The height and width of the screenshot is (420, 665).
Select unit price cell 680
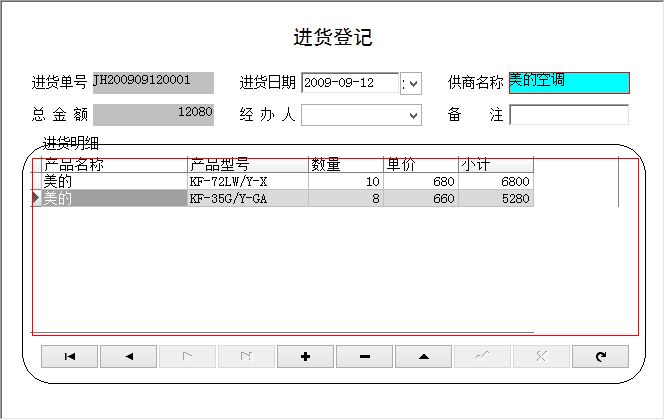(x=421, y=182)
